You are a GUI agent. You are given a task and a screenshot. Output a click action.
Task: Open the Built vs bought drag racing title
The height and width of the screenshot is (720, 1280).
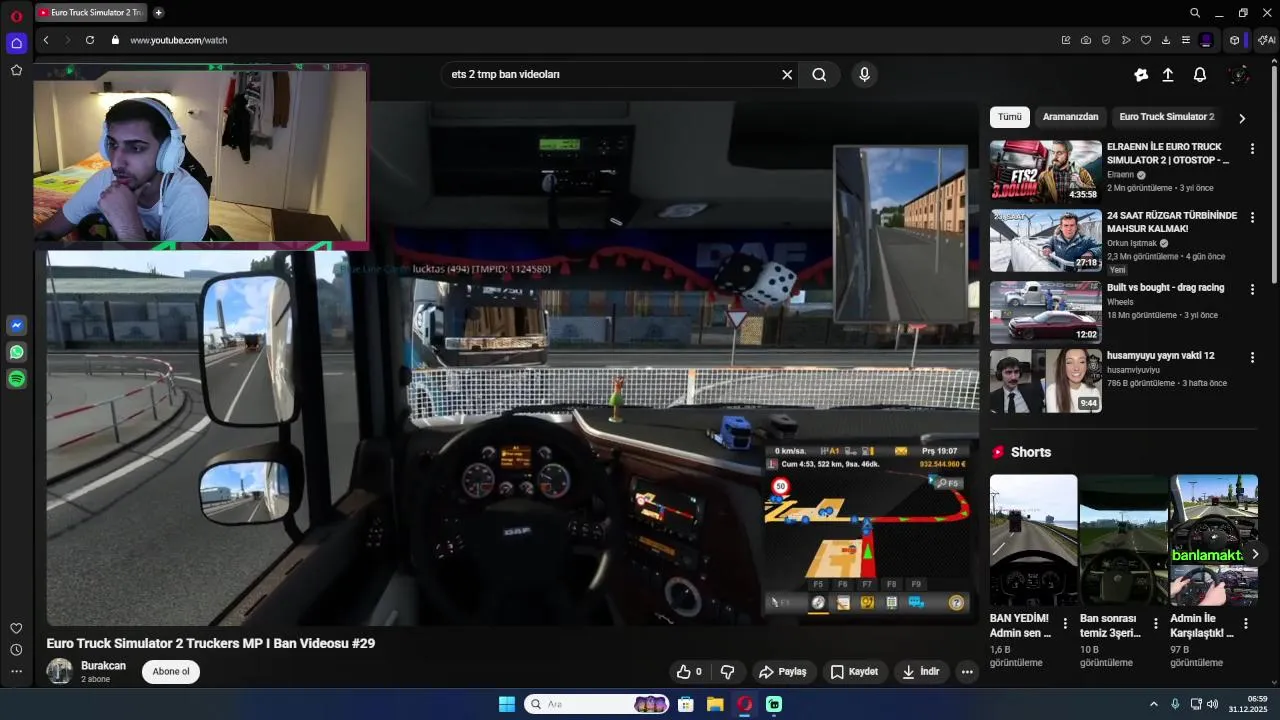pyautogui.click(x=1166, y=288)
